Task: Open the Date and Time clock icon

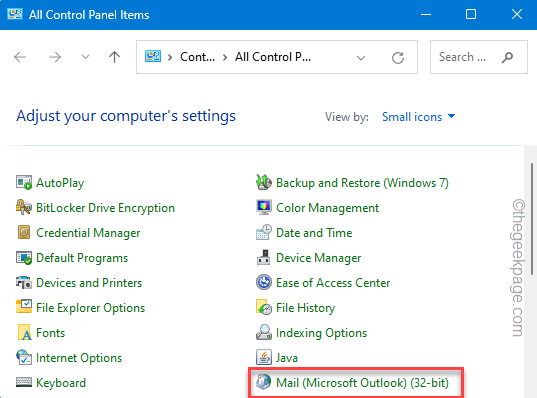Action: click(264, 232)
